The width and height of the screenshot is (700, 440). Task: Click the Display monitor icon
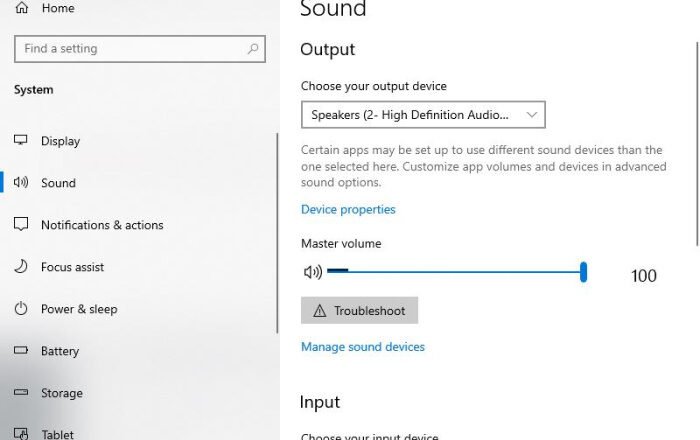click(21, 141)
